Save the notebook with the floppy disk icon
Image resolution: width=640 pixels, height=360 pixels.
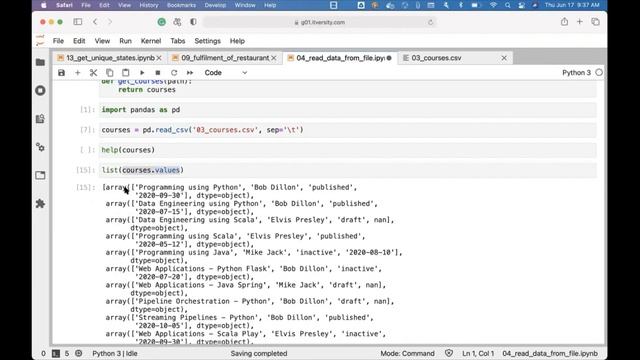[x=61, y=73]
